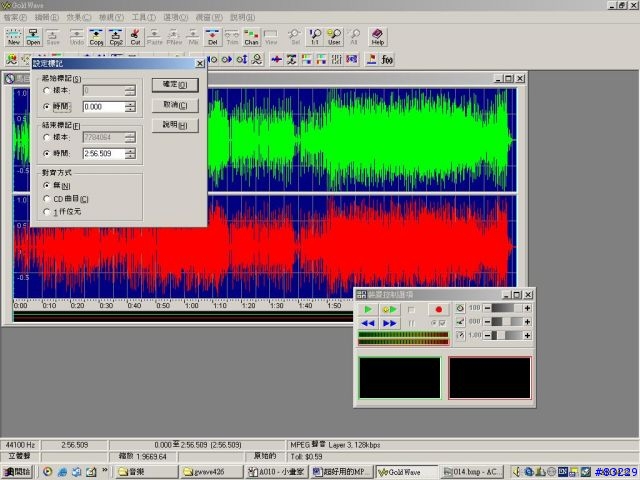Click the Help book toolbar icon
Screen dimensions: 640x480
pyautogui.click(x=378, y=37)
